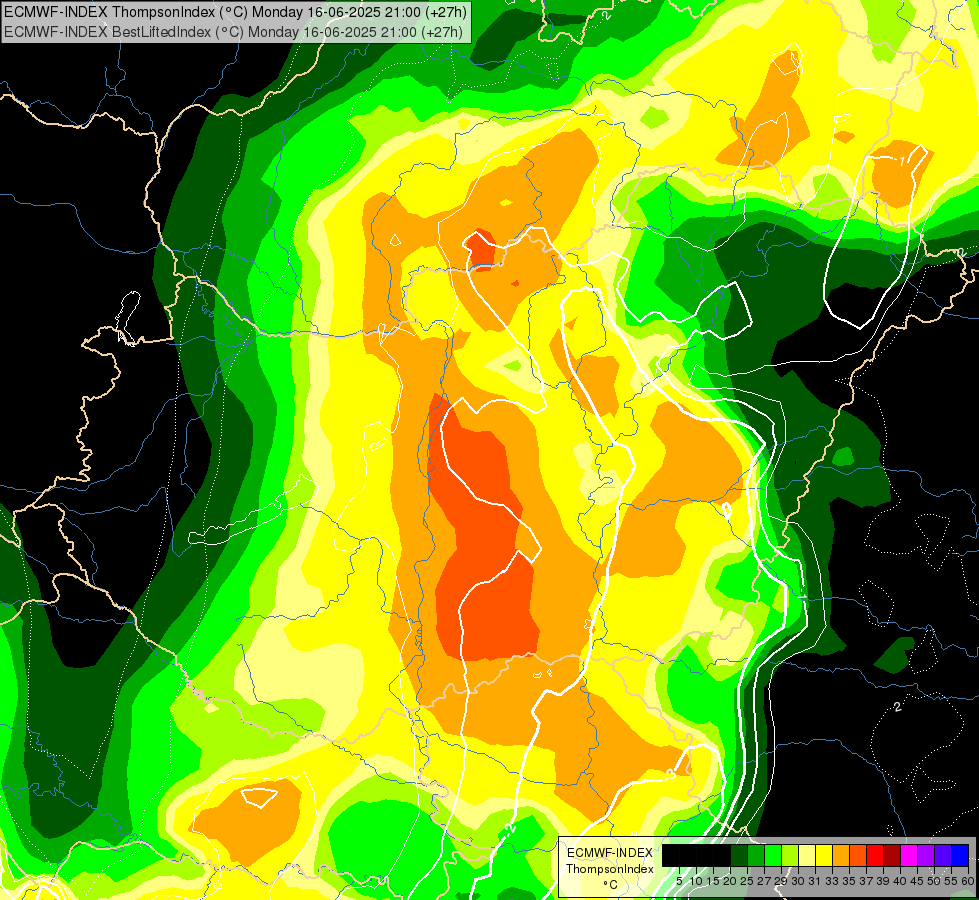This screenshot has height=900, width=979.
Task: Select the medium green 25–27 legend swatch
Action: 756,855
